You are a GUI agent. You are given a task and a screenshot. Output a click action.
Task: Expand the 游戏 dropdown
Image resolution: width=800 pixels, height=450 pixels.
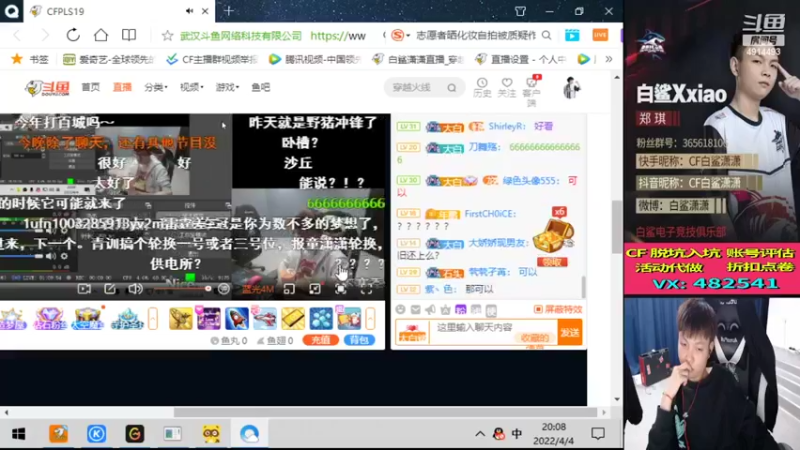(228, 87)
